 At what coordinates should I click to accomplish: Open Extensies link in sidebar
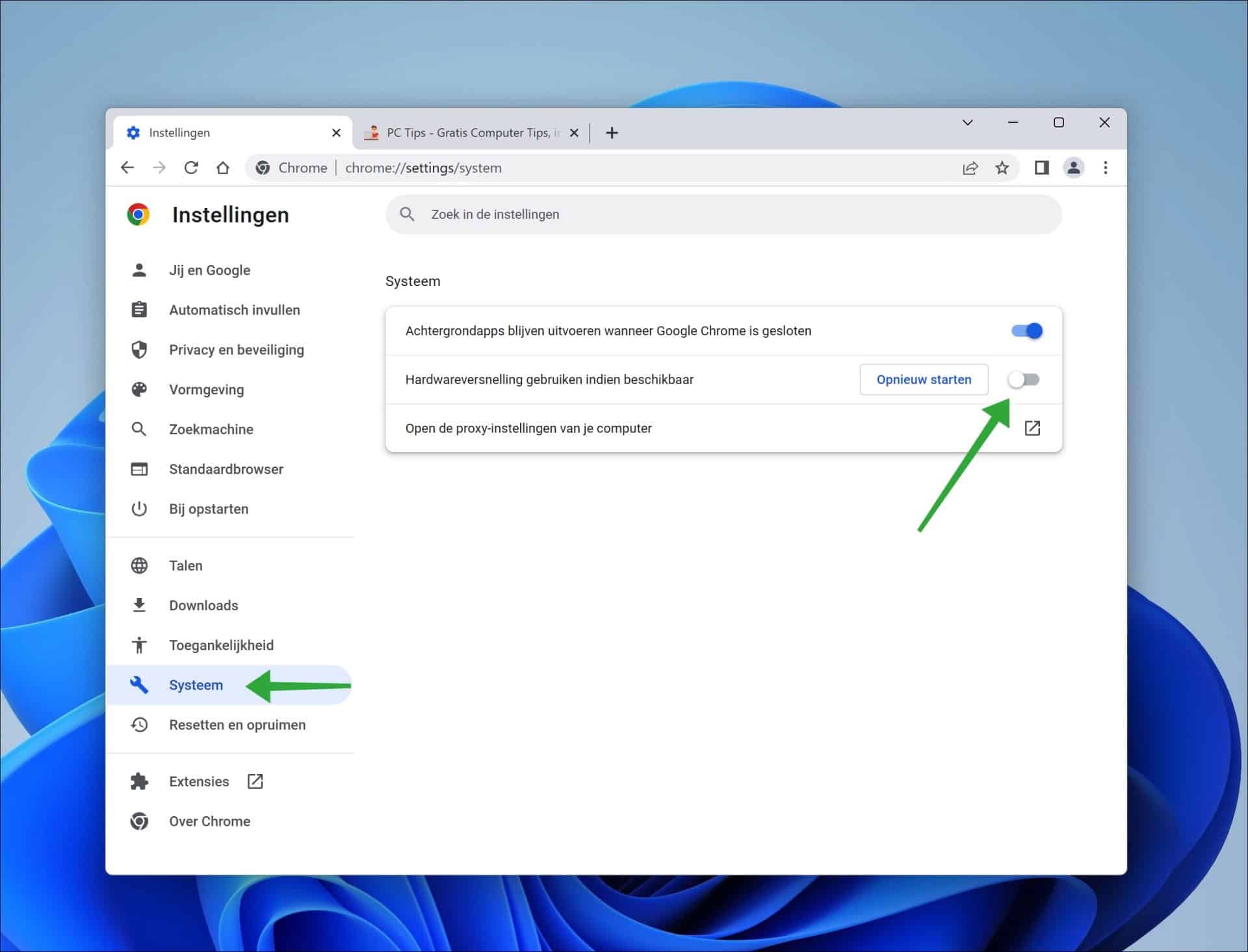(199, 781)
